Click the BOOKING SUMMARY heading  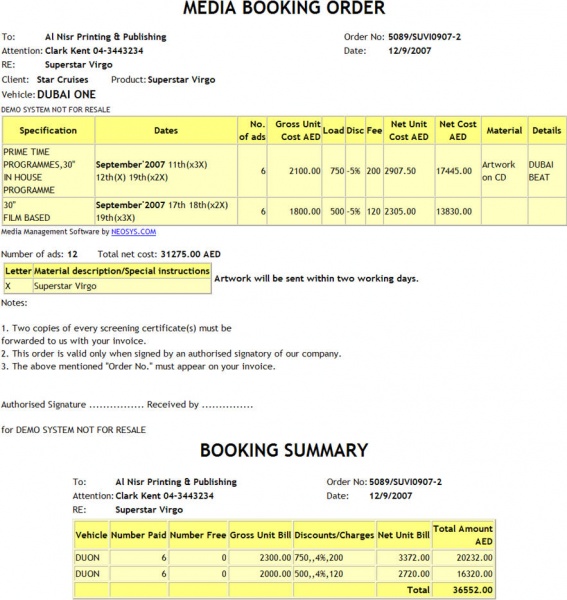click(284, 450)
